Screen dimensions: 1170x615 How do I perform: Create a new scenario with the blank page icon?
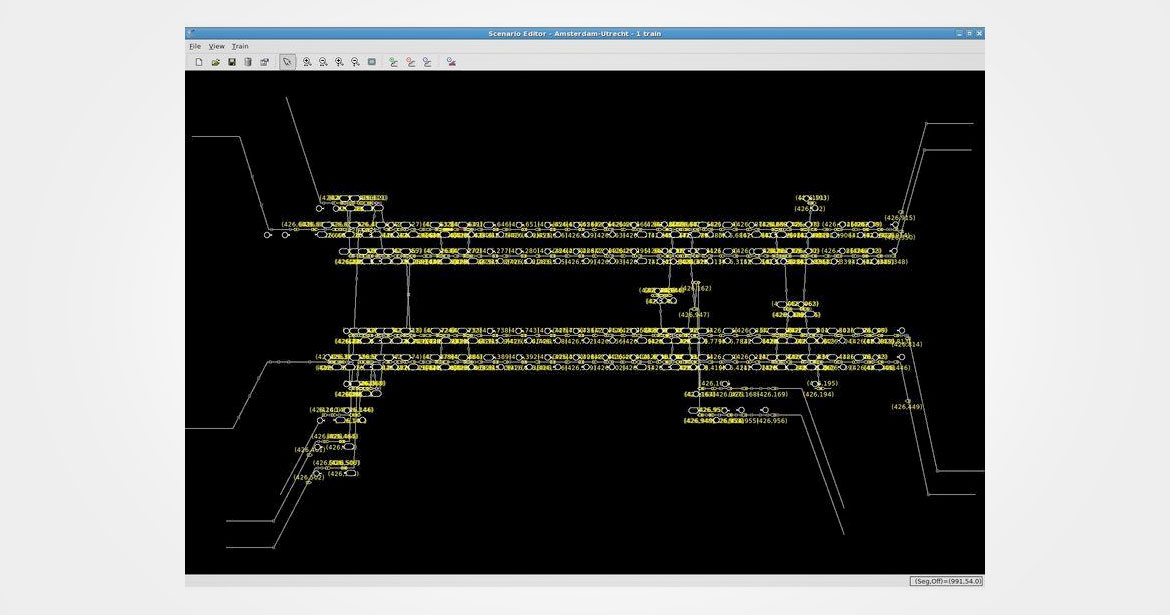[198, 62]
